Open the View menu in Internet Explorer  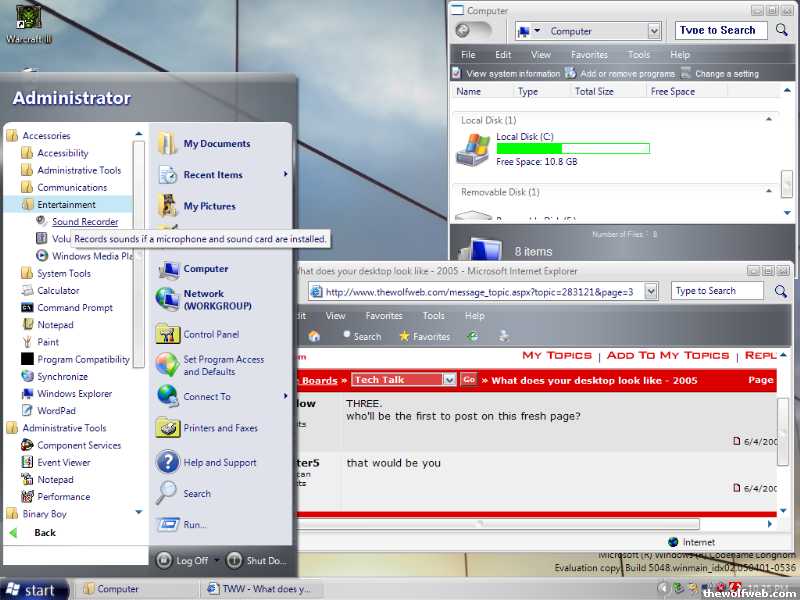[335, 316]
